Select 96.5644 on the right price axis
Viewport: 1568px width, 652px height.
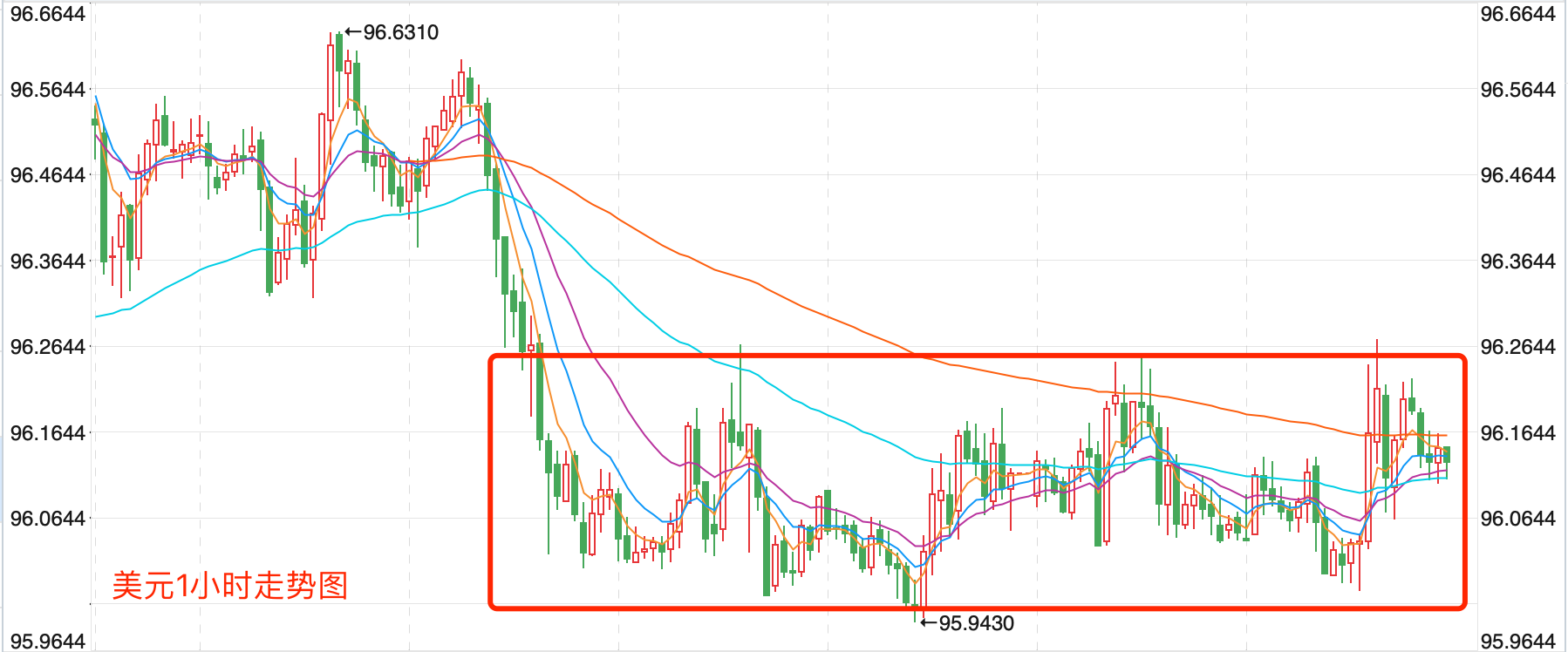click(x=1518, y=90)
